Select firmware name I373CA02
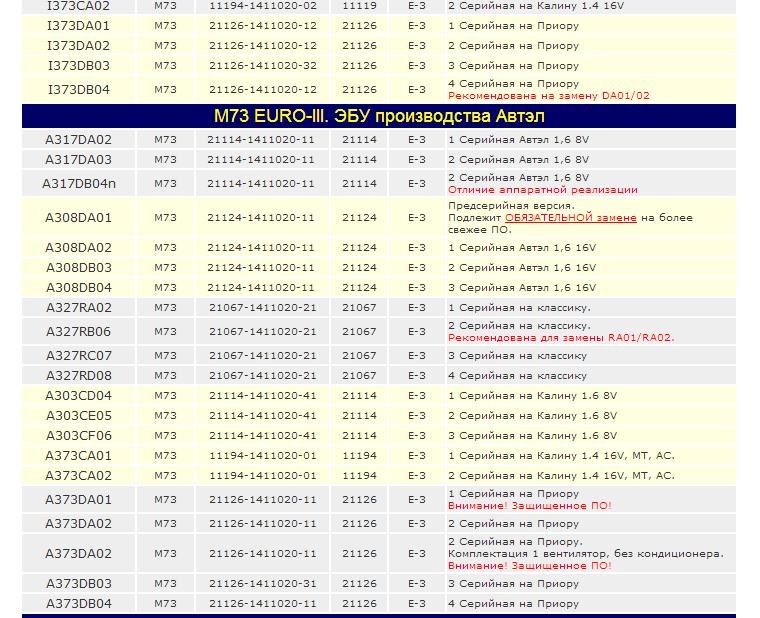This screenshot has width=760, height=618. pyautogui.click(x=79, y=6)
